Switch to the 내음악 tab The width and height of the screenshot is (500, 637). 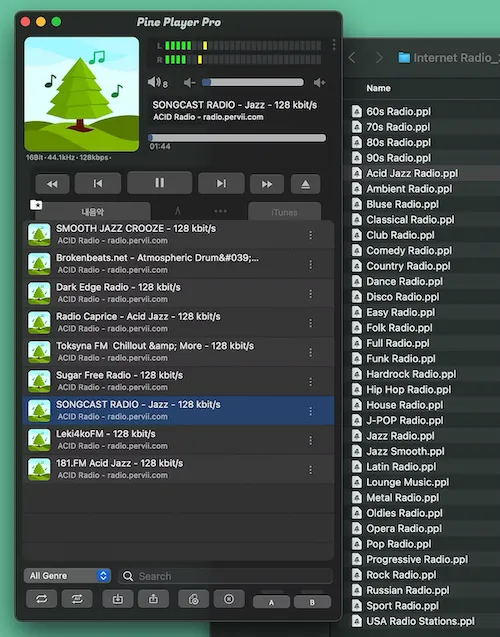click(93, 212)
